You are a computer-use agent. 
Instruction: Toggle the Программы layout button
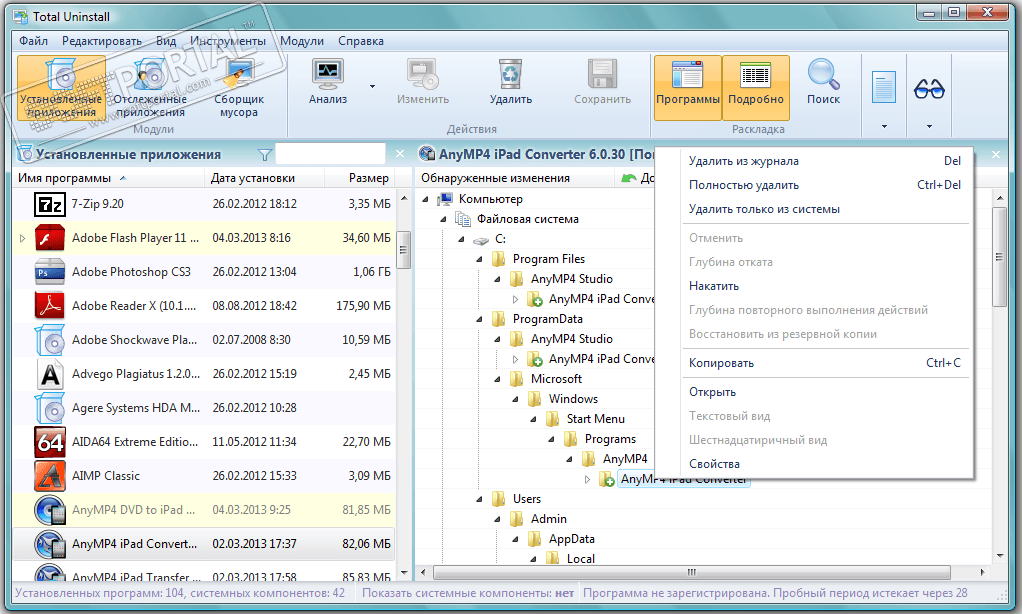[x=688, y=87]
